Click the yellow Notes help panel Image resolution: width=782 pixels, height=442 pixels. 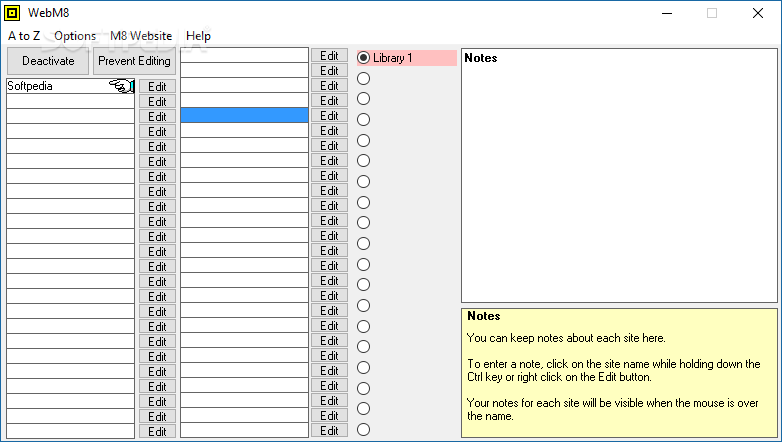[619, 373]
